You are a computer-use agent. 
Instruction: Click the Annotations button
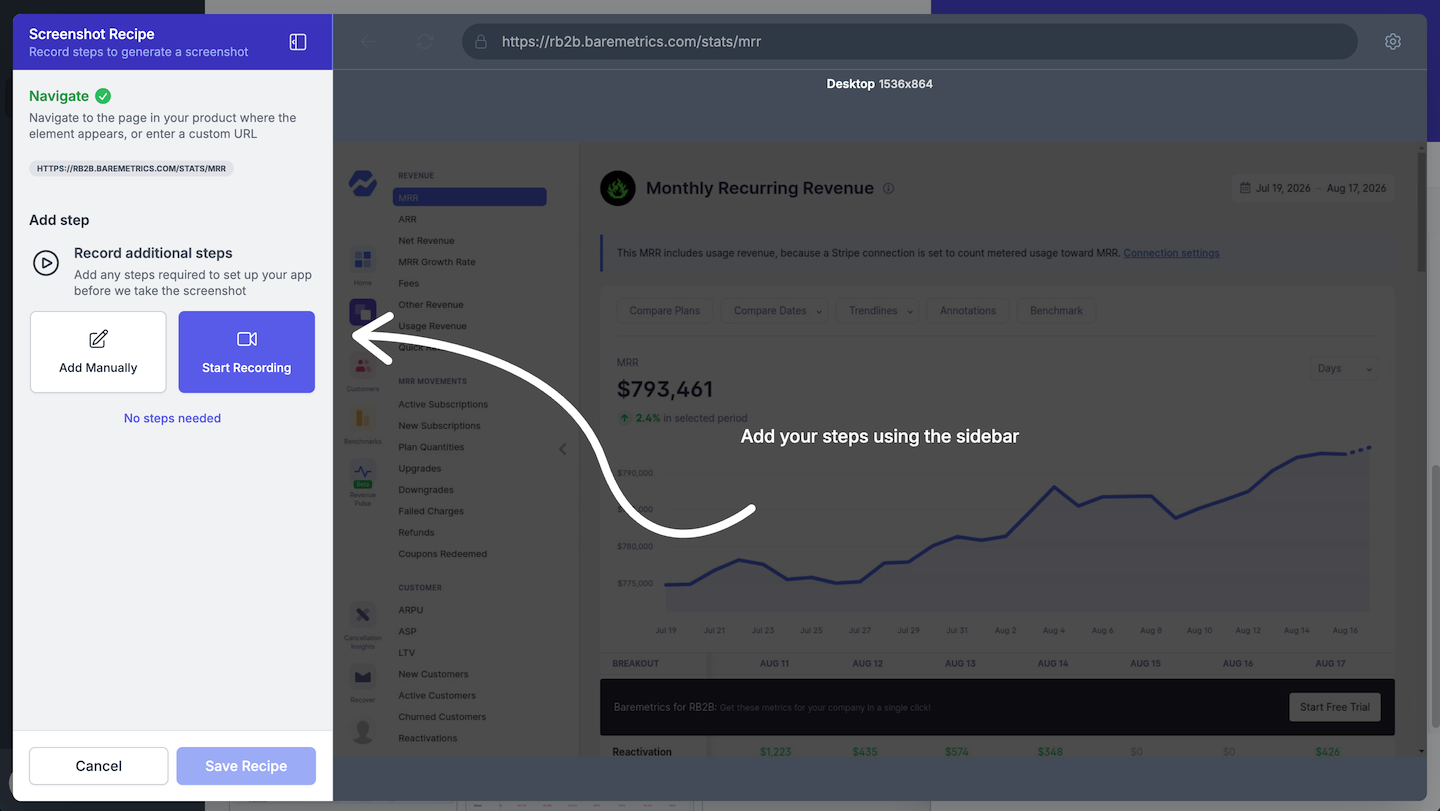(968, 311)
